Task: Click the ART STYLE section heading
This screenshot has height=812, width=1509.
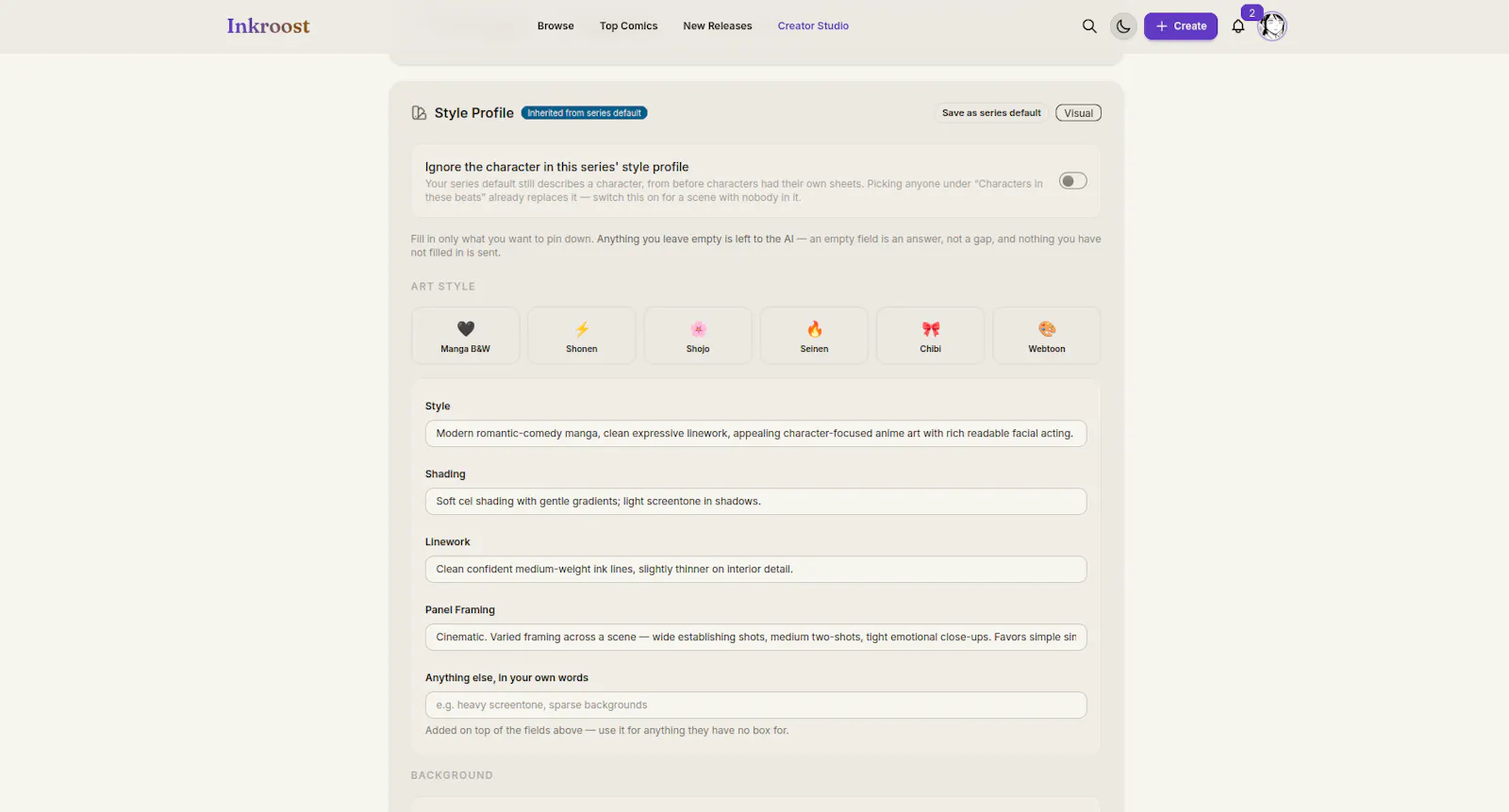Action: pyautogui.click(x=443, y=287)
